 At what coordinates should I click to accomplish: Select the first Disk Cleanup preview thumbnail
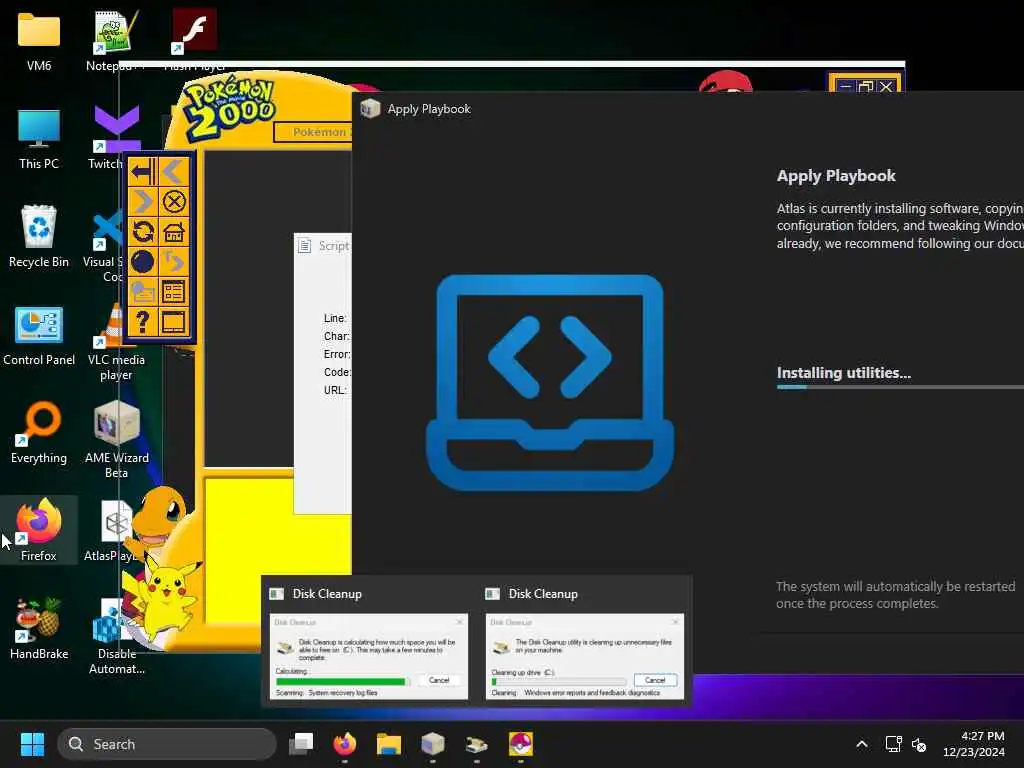(x=368, y=655)
